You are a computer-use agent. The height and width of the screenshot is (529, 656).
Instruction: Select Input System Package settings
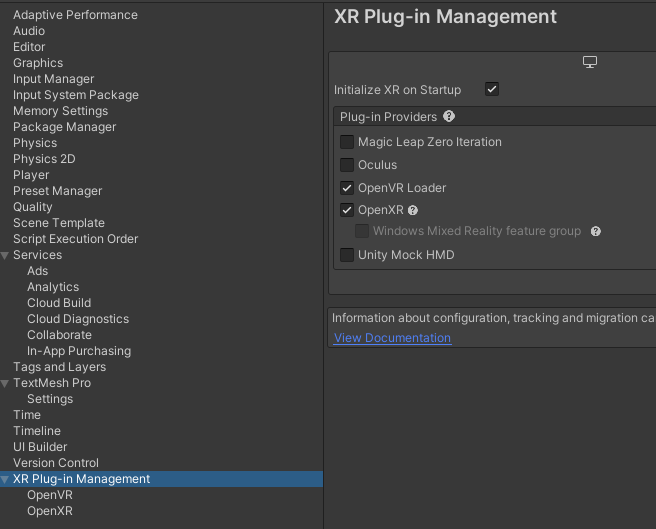(x=76, y=95)
